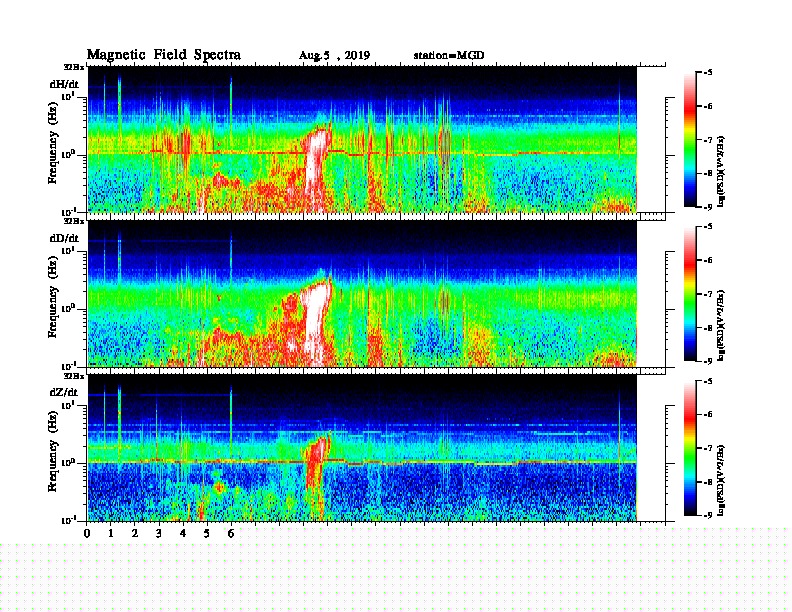792x612 pixels.
Task: Click hour '6' on the time axis
Action: coord(231,533)
